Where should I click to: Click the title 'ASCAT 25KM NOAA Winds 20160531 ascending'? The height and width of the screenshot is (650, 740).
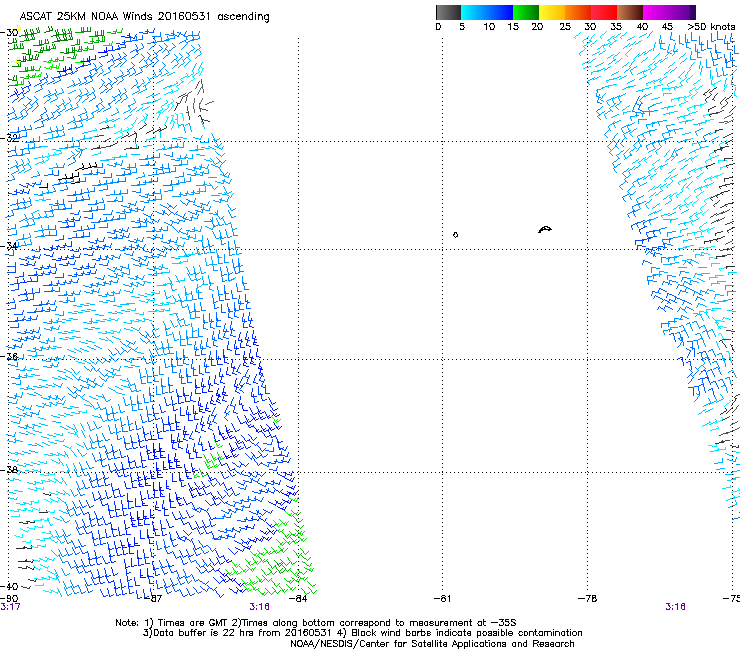pyautogui.click(x=144, y=17)
